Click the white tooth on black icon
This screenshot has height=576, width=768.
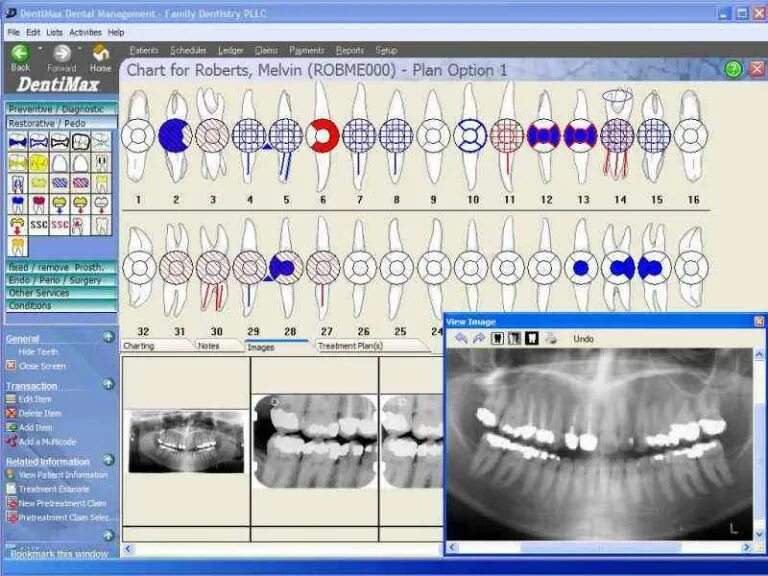531,338
